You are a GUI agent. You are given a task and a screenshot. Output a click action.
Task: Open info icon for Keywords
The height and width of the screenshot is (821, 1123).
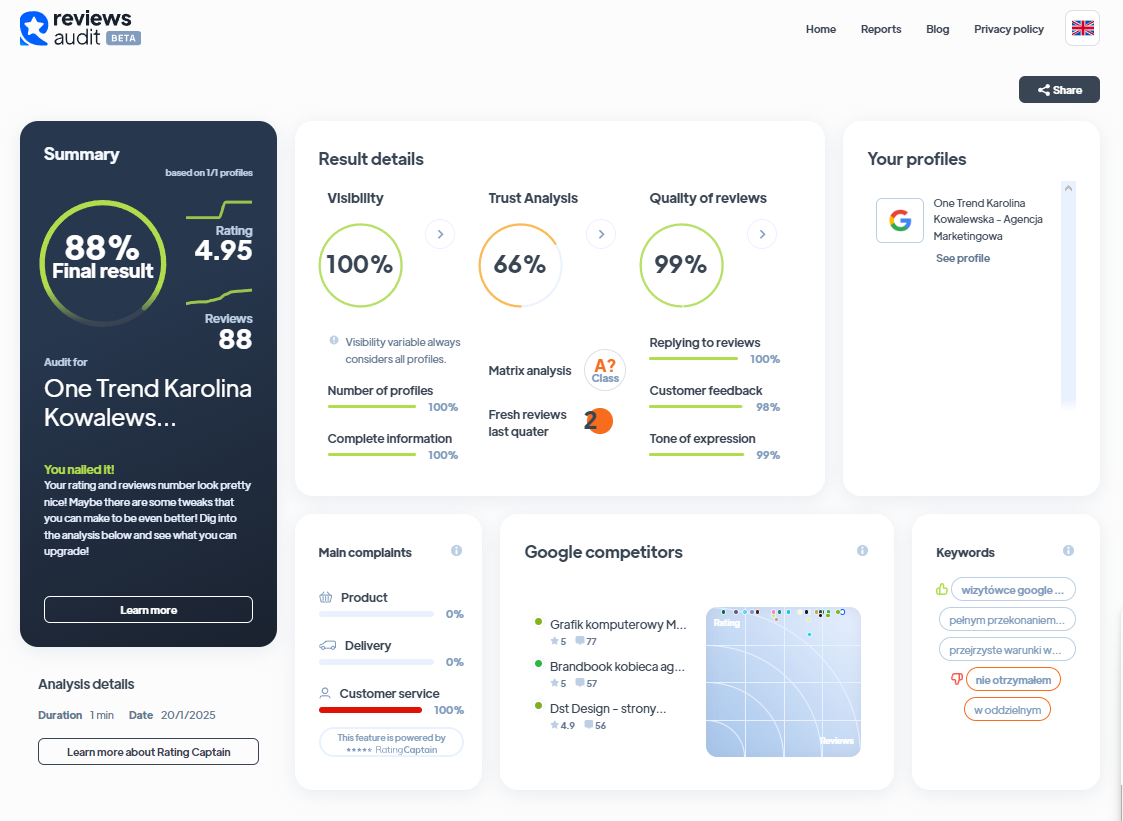[x=1068, y=551]
